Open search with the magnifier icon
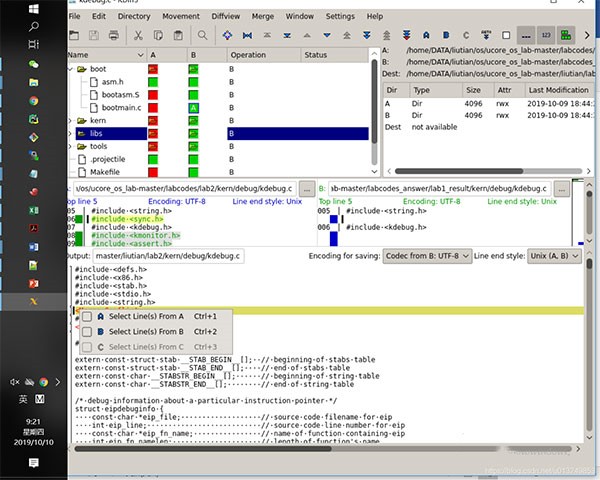Viewport: 600px width, 480px height. [202, 35]
